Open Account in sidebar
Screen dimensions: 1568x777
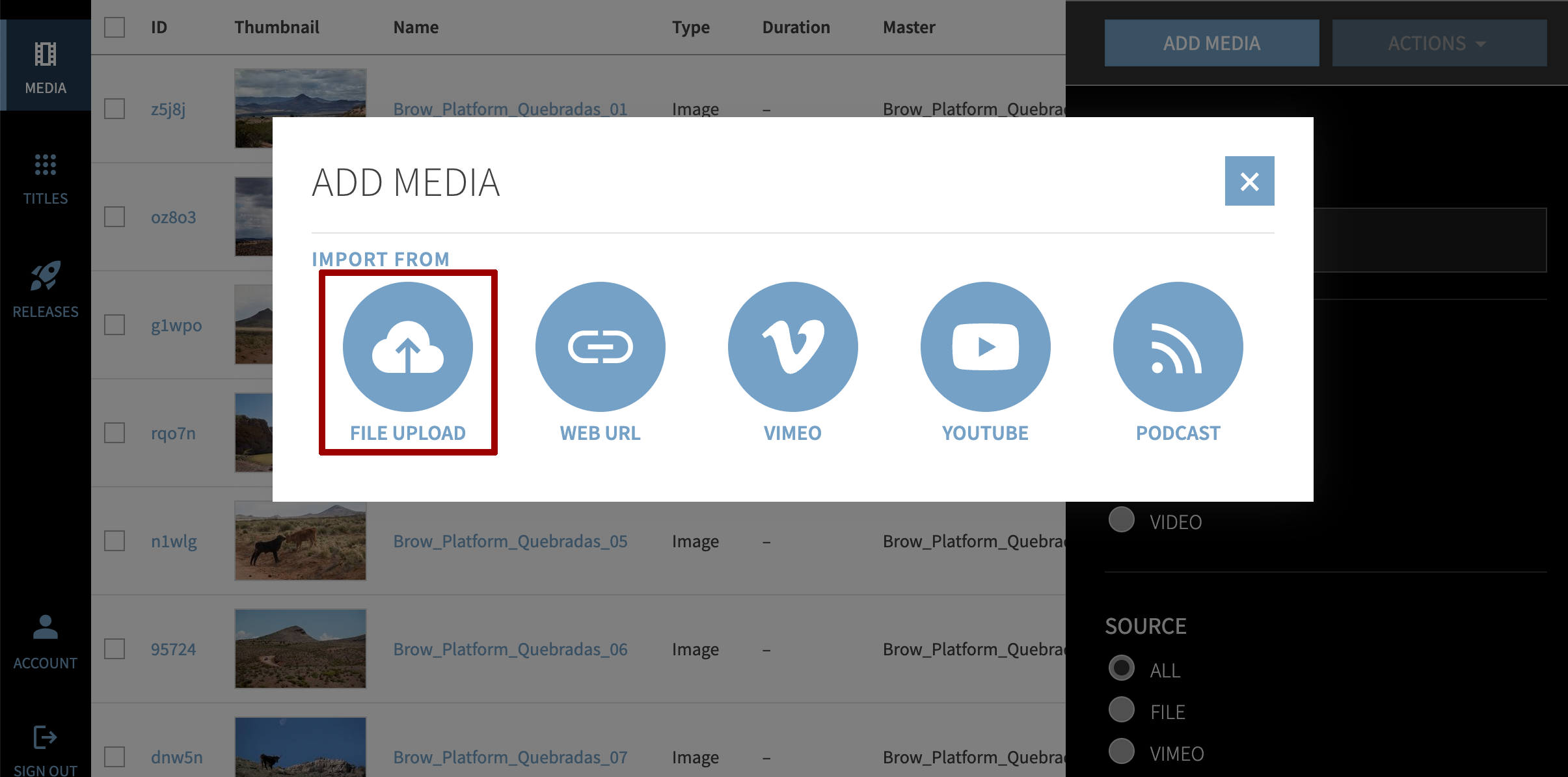click(x=46, y=641)
